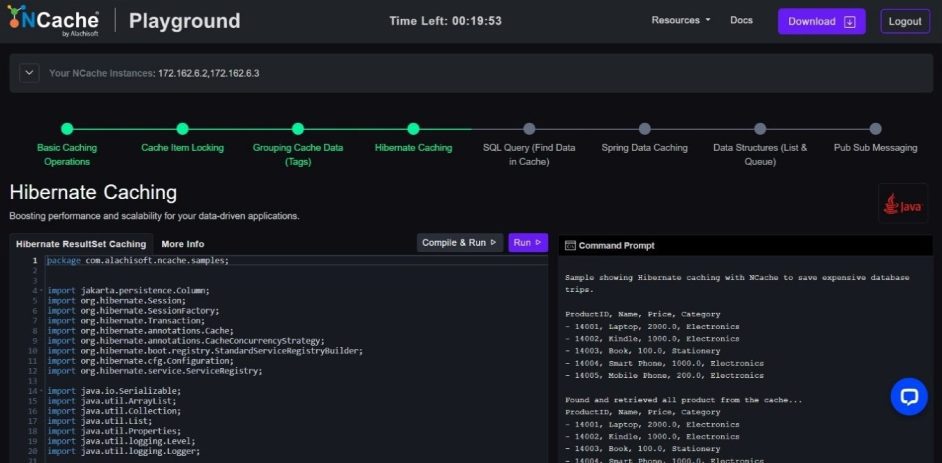Viewport: 942px width, 463px height.
Task: Click the NCache instance IP addresses text
Action: pyautogui.click(x=208, y=73)
